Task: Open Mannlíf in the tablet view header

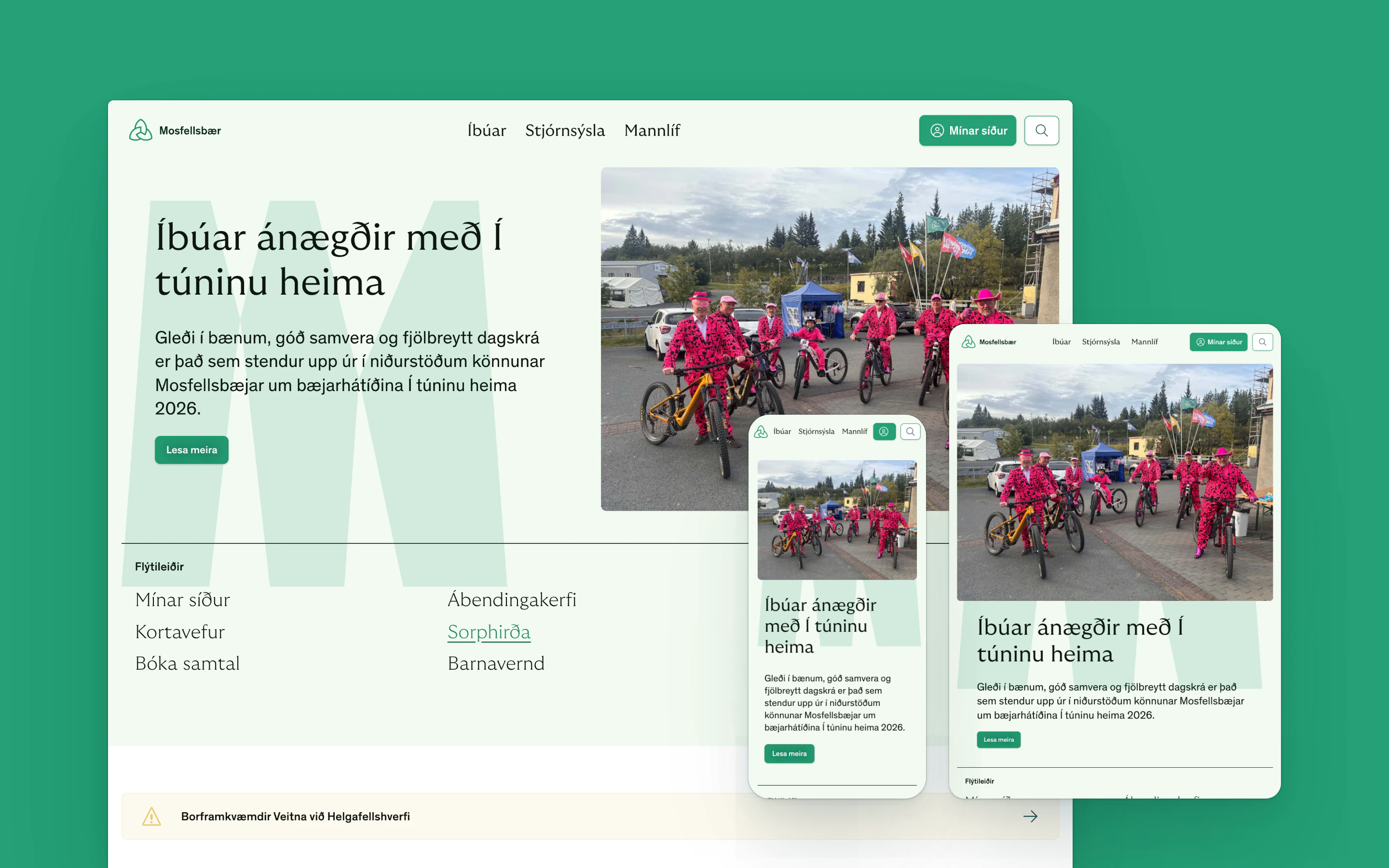Action: pos(1144,342)
